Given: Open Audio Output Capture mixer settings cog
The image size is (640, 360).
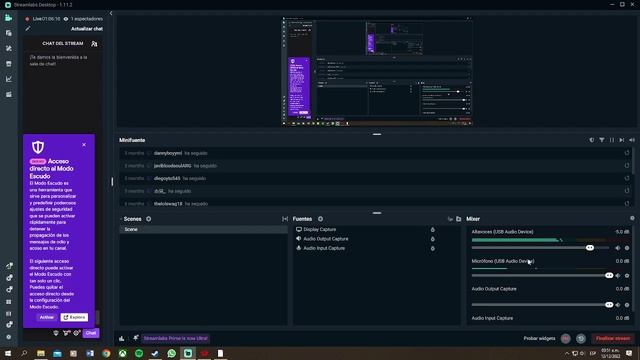Looking at the screenshot, I should tap(627, 305).
